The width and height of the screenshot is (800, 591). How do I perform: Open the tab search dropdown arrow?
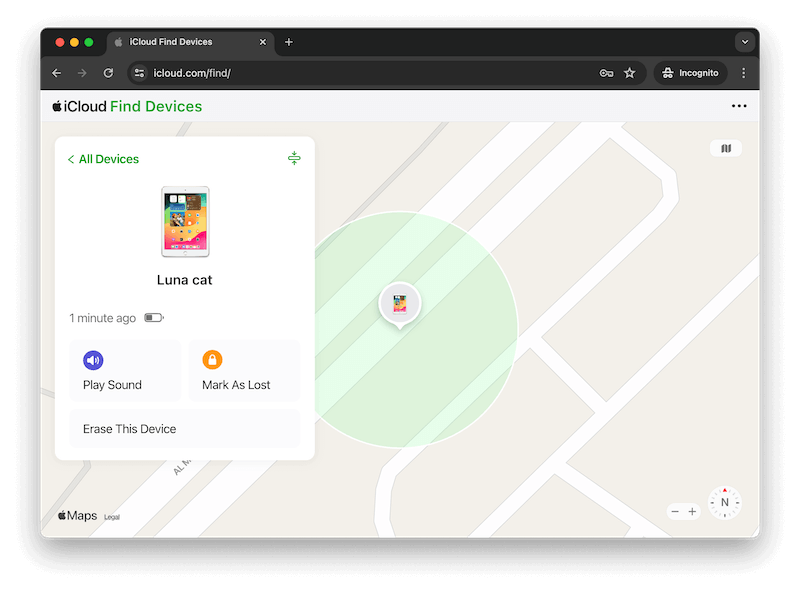(x=745, y=42)
